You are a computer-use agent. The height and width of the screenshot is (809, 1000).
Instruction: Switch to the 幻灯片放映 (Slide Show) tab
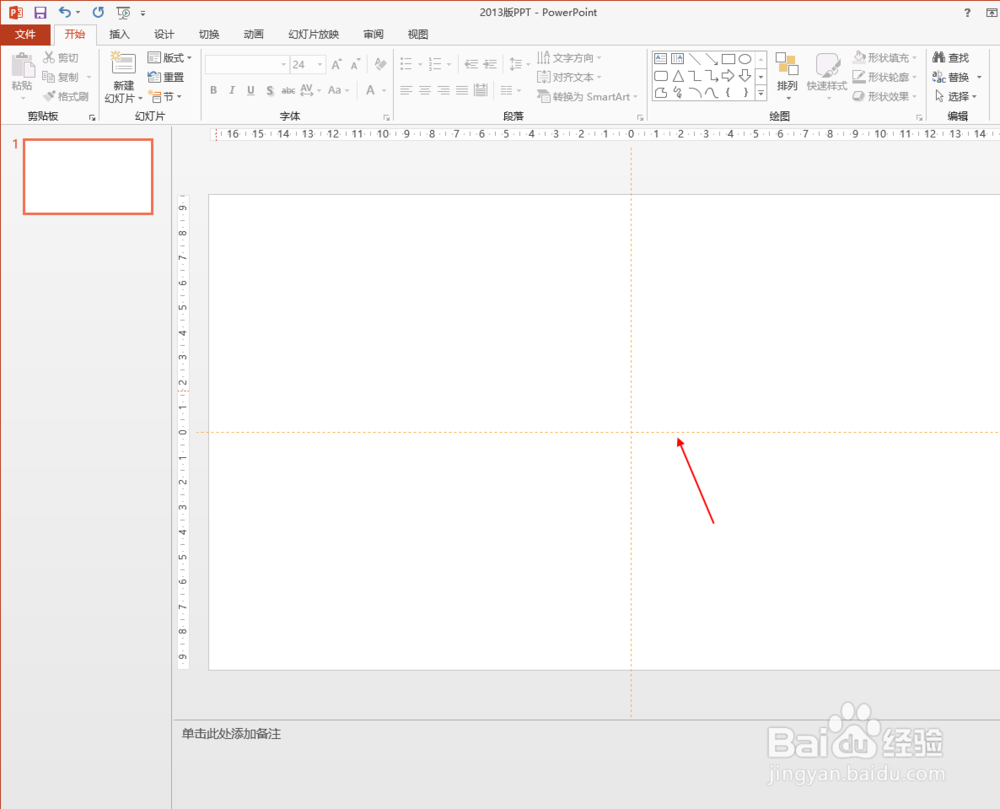tap(313, 34)
